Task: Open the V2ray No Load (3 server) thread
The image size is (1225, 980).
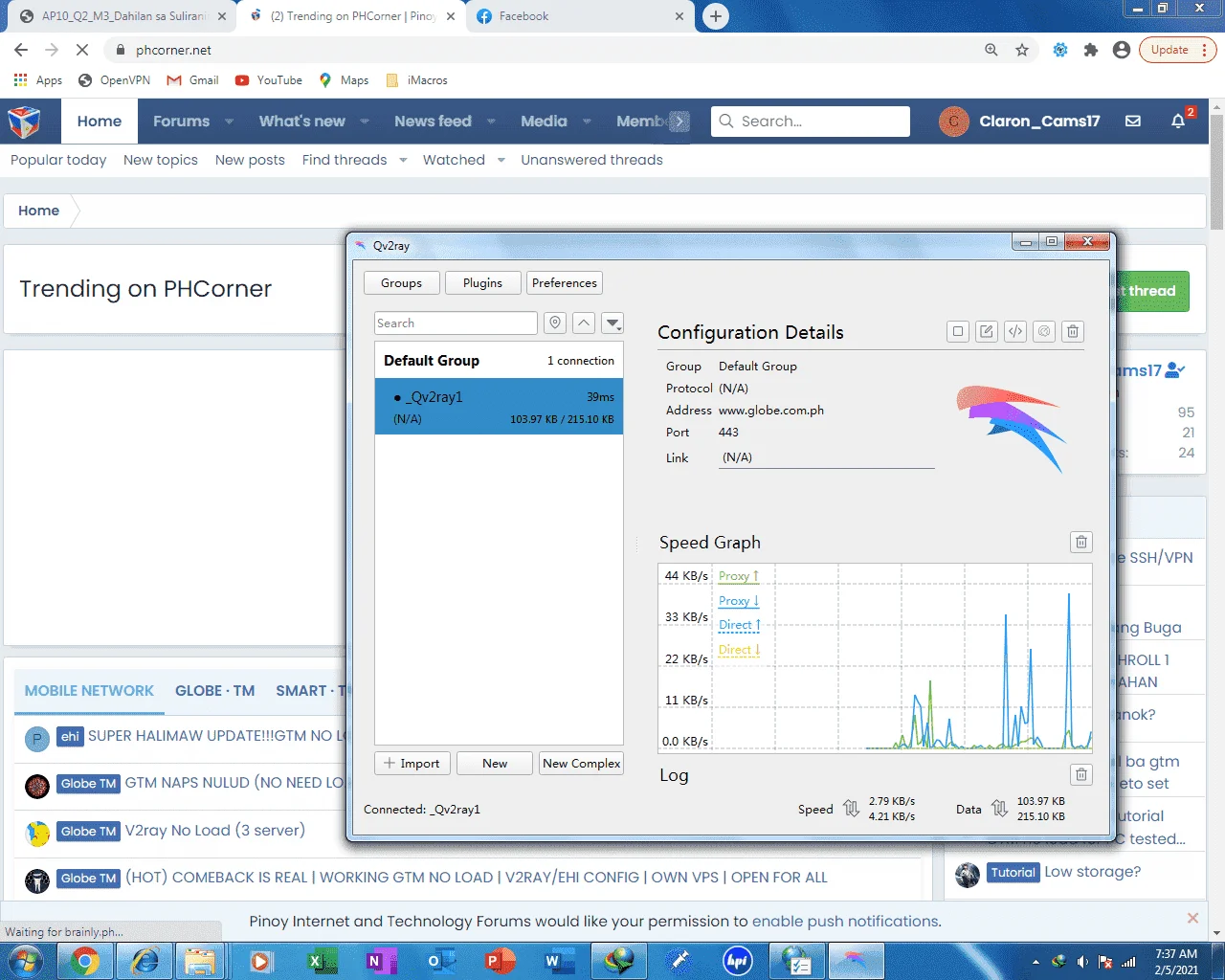Action: tap(215, 831)
